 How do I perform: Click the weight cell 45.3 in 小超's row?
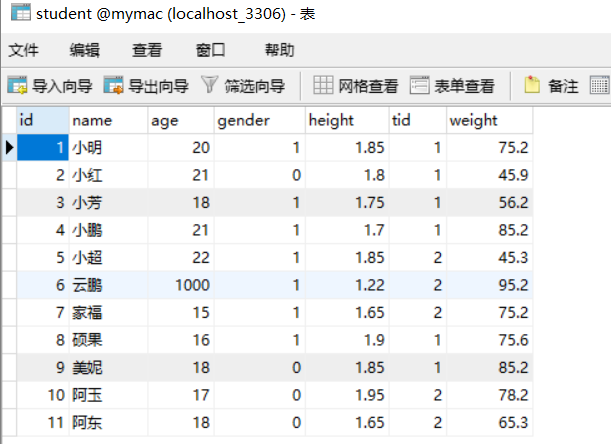point(489,258)
